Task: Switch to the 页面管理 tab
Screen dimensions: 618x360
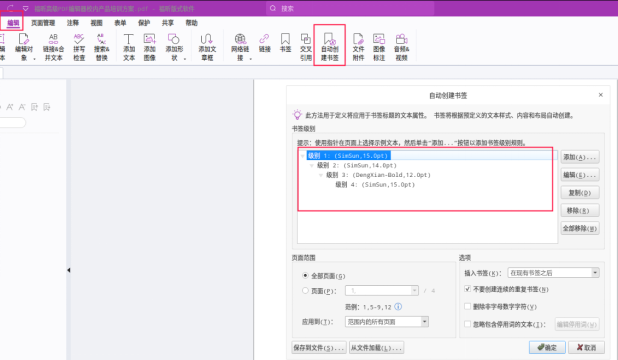Action: (43, 23)
